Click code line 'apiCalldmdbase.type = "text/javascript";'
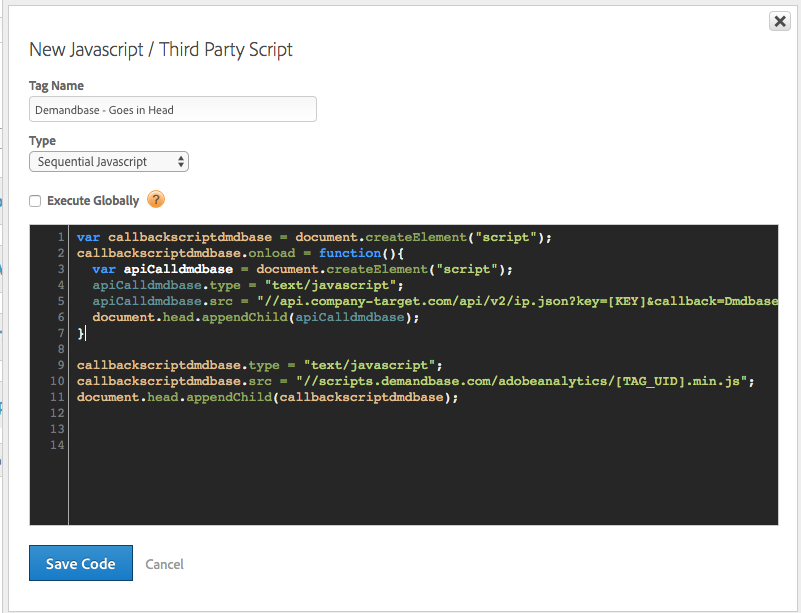This screenshot has width=801, height=613. [248, 285]
